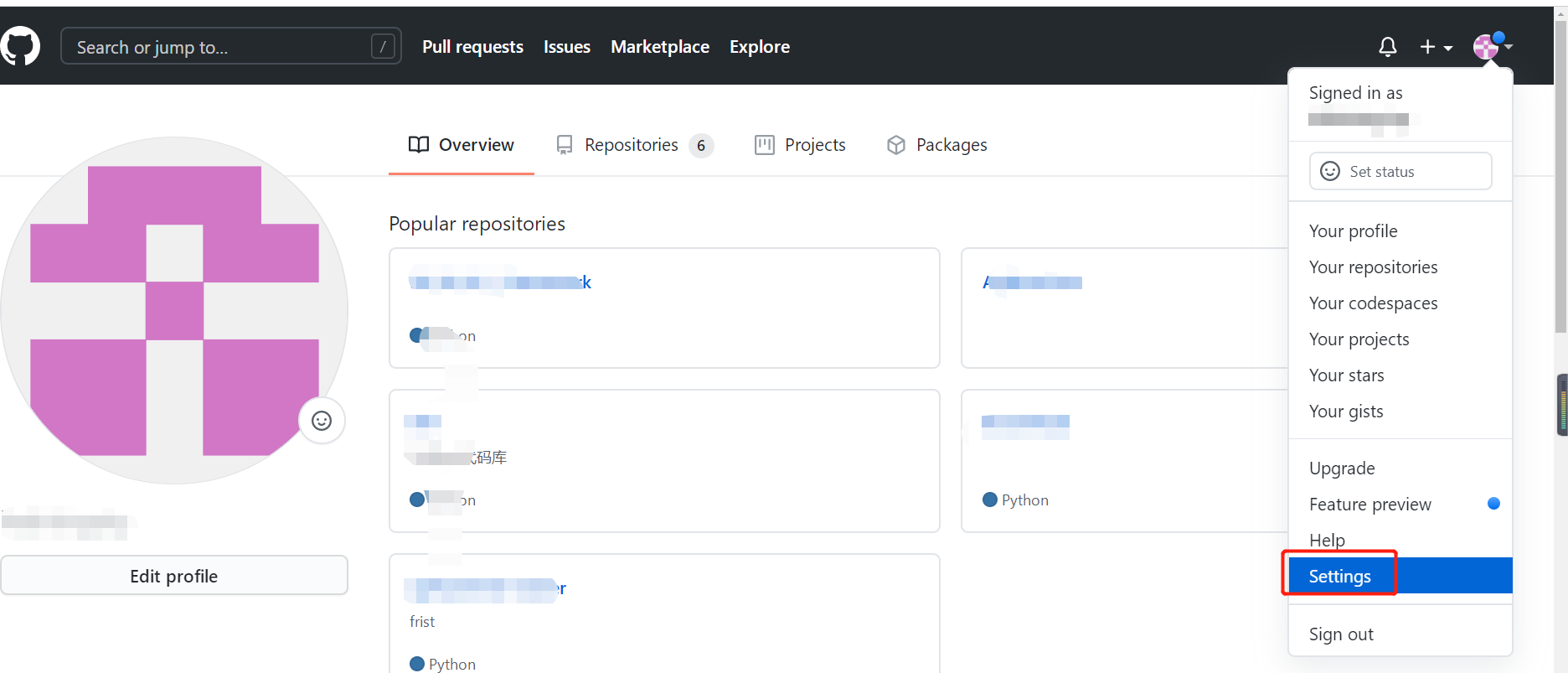Click the 'frist' repository description text
Screen dimensions: 1568x673
point(422,621)
